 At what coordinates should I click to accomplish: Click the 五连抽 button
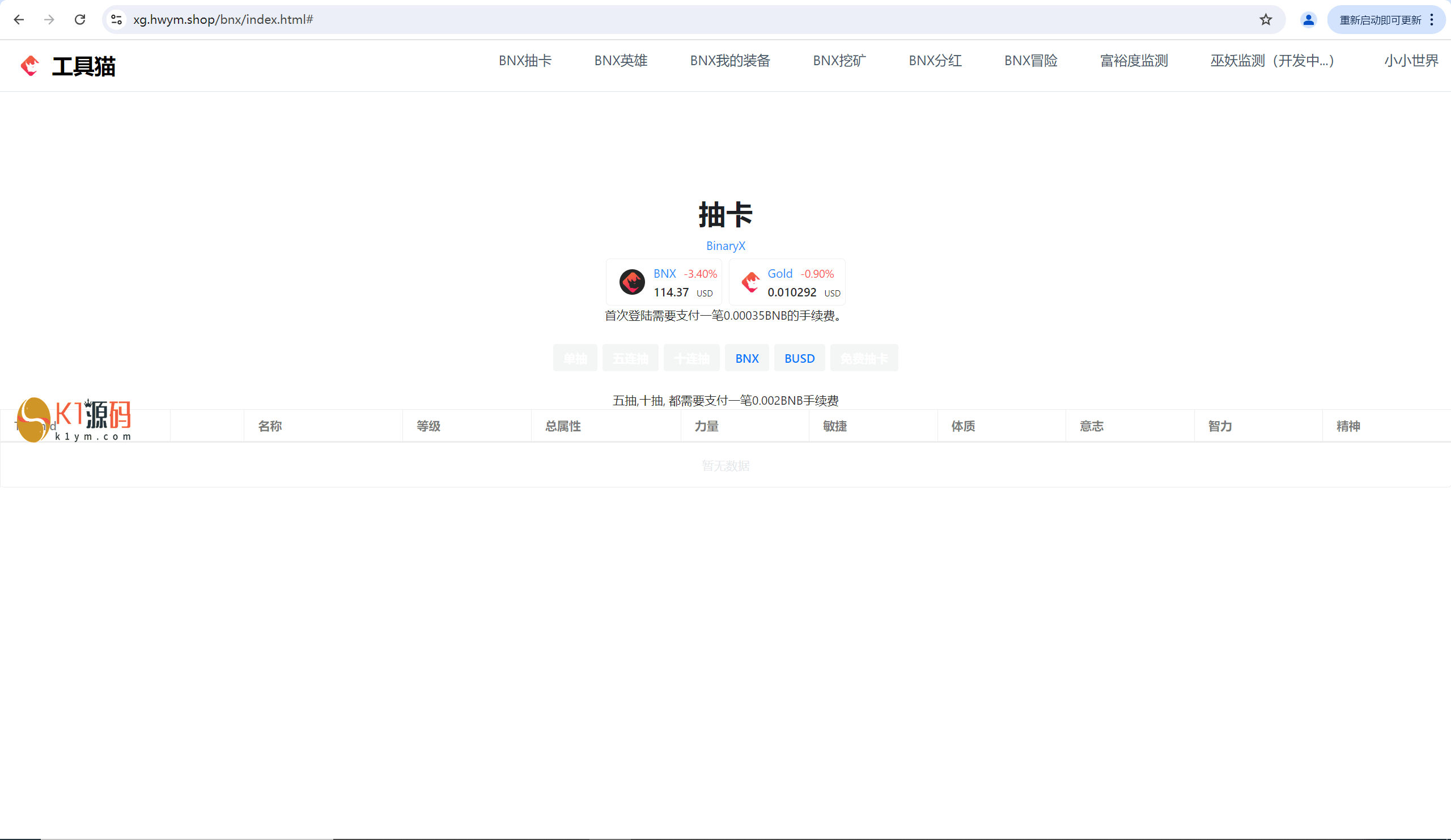(x=630, y=358)
